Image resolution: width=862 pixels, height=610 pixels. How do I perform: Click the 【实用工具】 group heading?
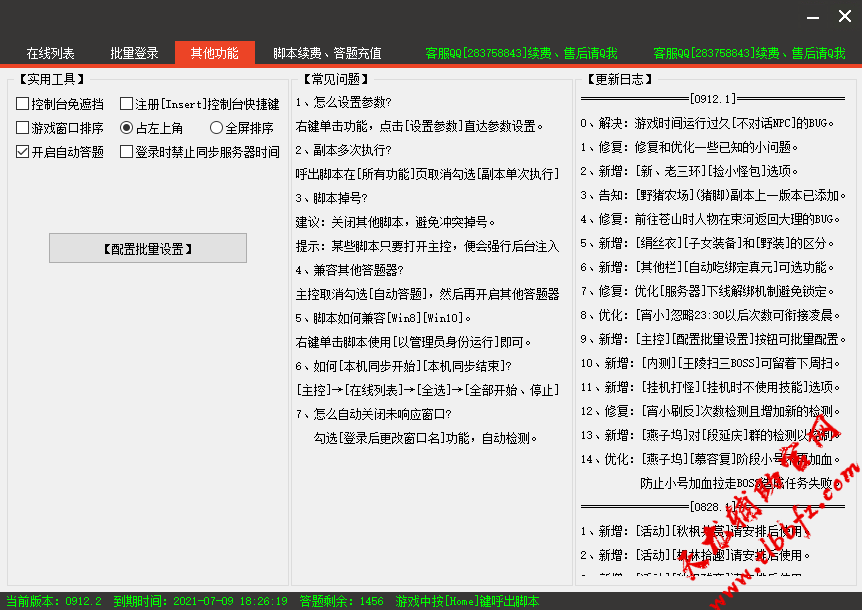[x=51, y=79]
